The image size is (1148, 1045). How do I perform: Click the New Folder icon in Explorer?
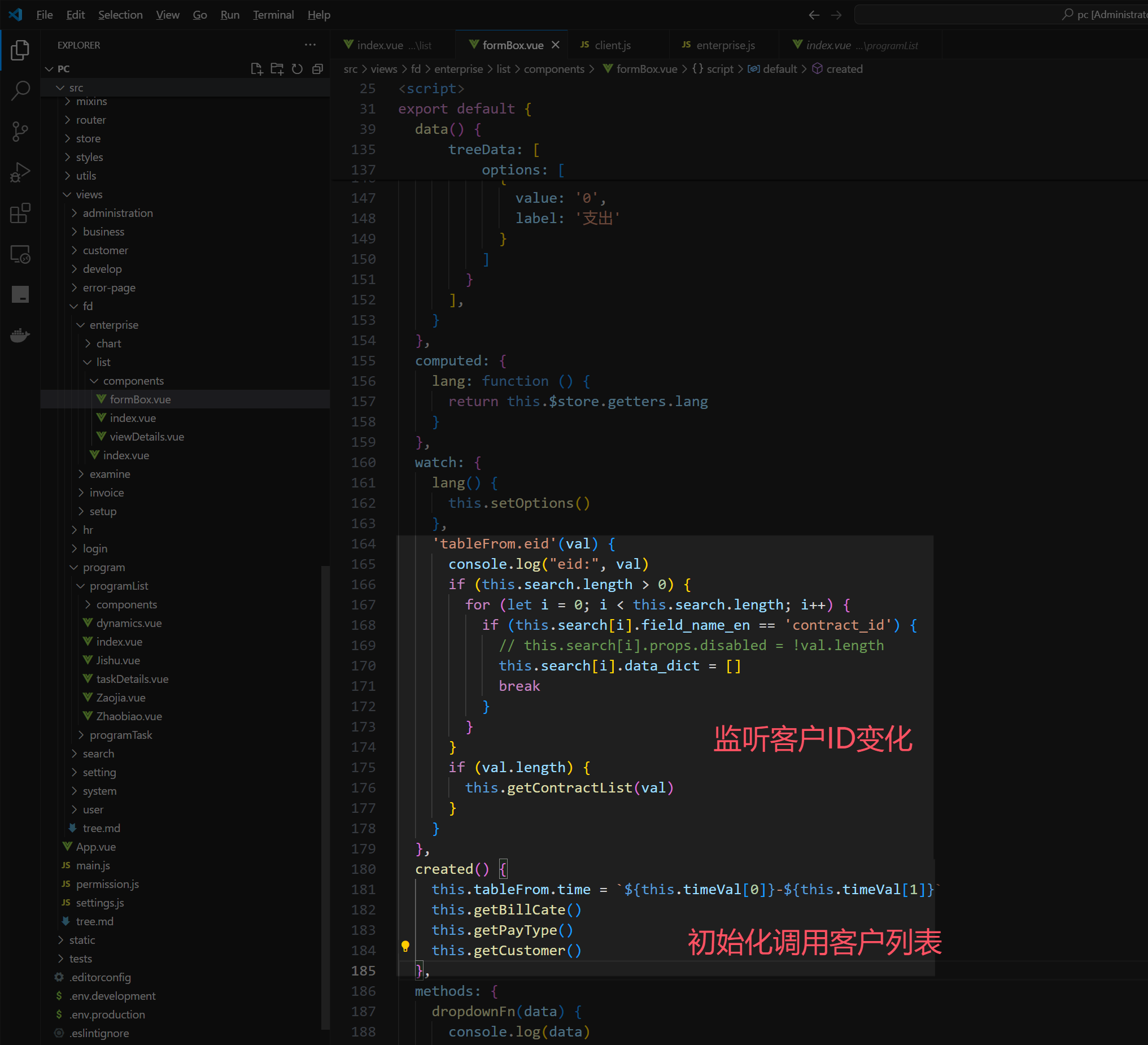pyautogui.click(x=277, y=69)
